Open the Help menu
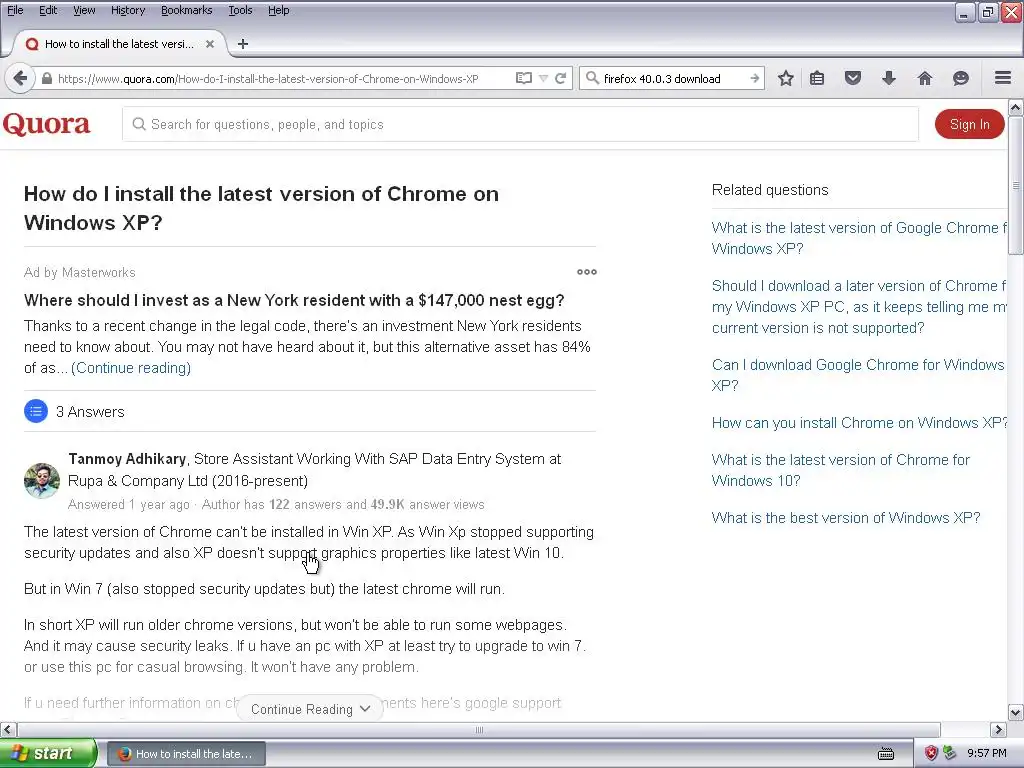The image size is (1024, 768). (279, 10)
